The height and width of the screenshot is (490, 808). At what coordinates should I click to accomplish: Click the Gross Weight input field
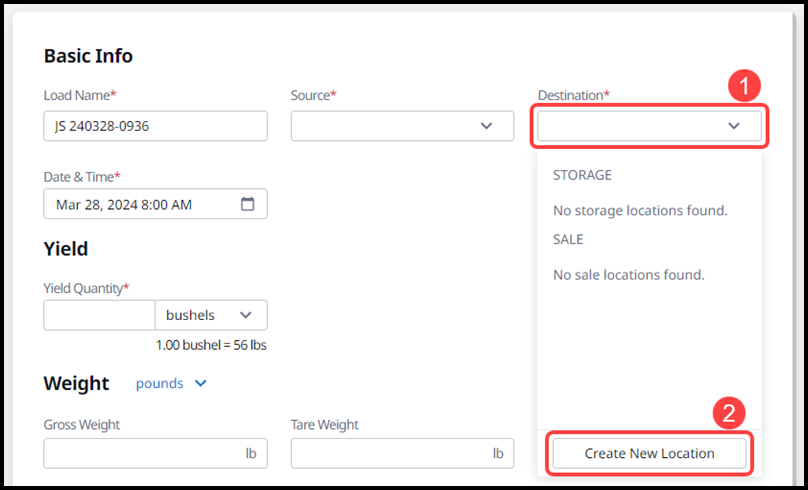[x=155, y=453]
